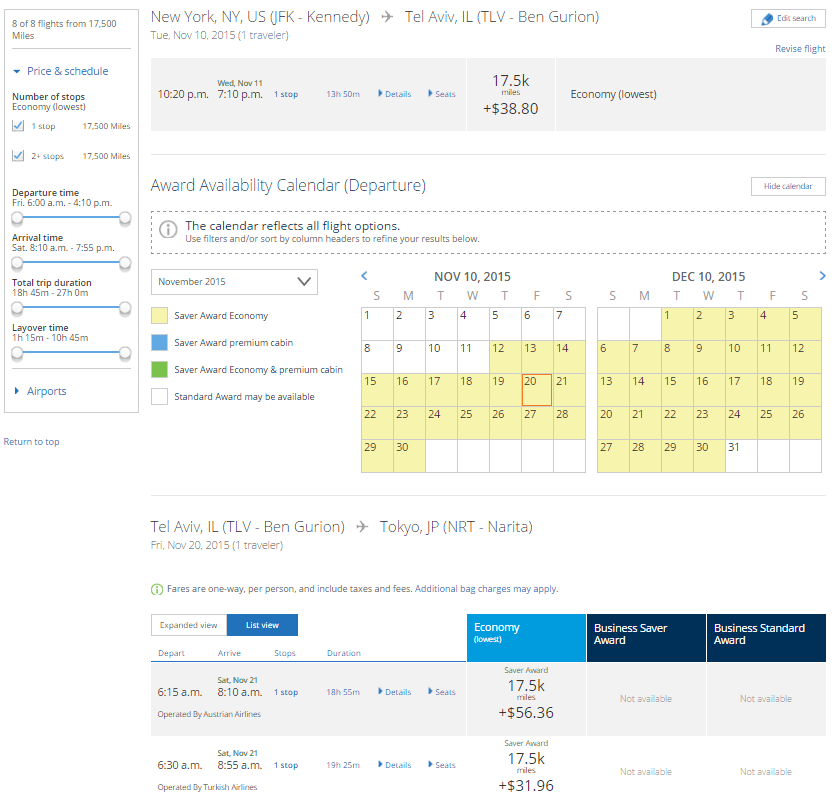Expand Details for the 10:20 p.m. JFK flight
Screen dimensions: 840x802
click(x=395, y=94)
